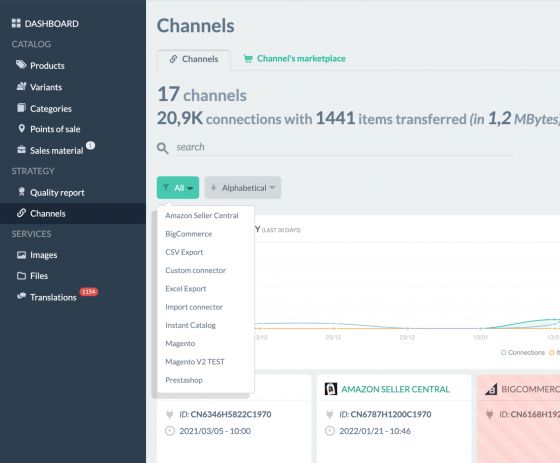The image size is (560, 463).
Task: Click the 17 channels heading
Action: 202,94
